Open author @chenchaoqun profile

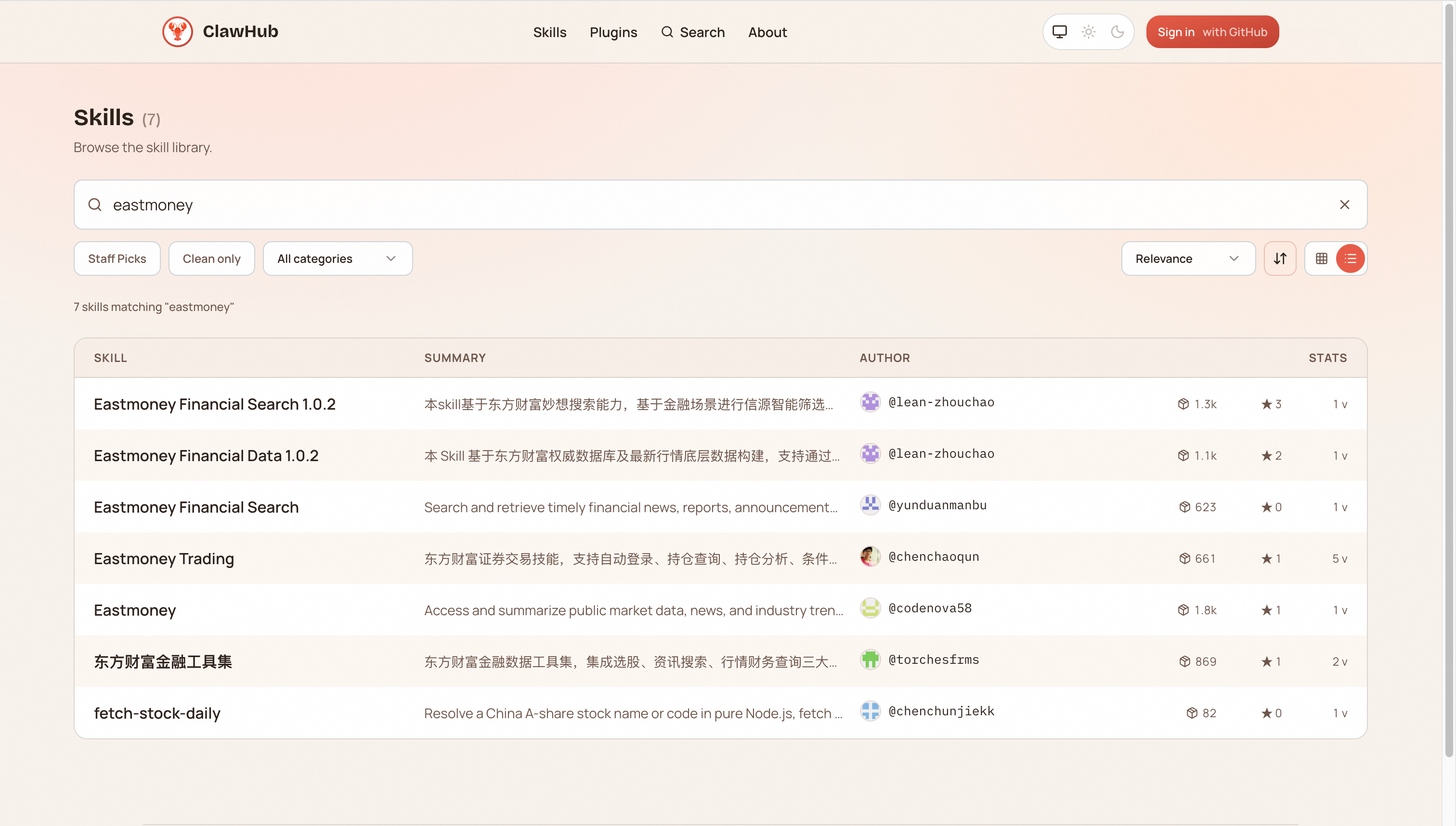click(x=934, y=557)
